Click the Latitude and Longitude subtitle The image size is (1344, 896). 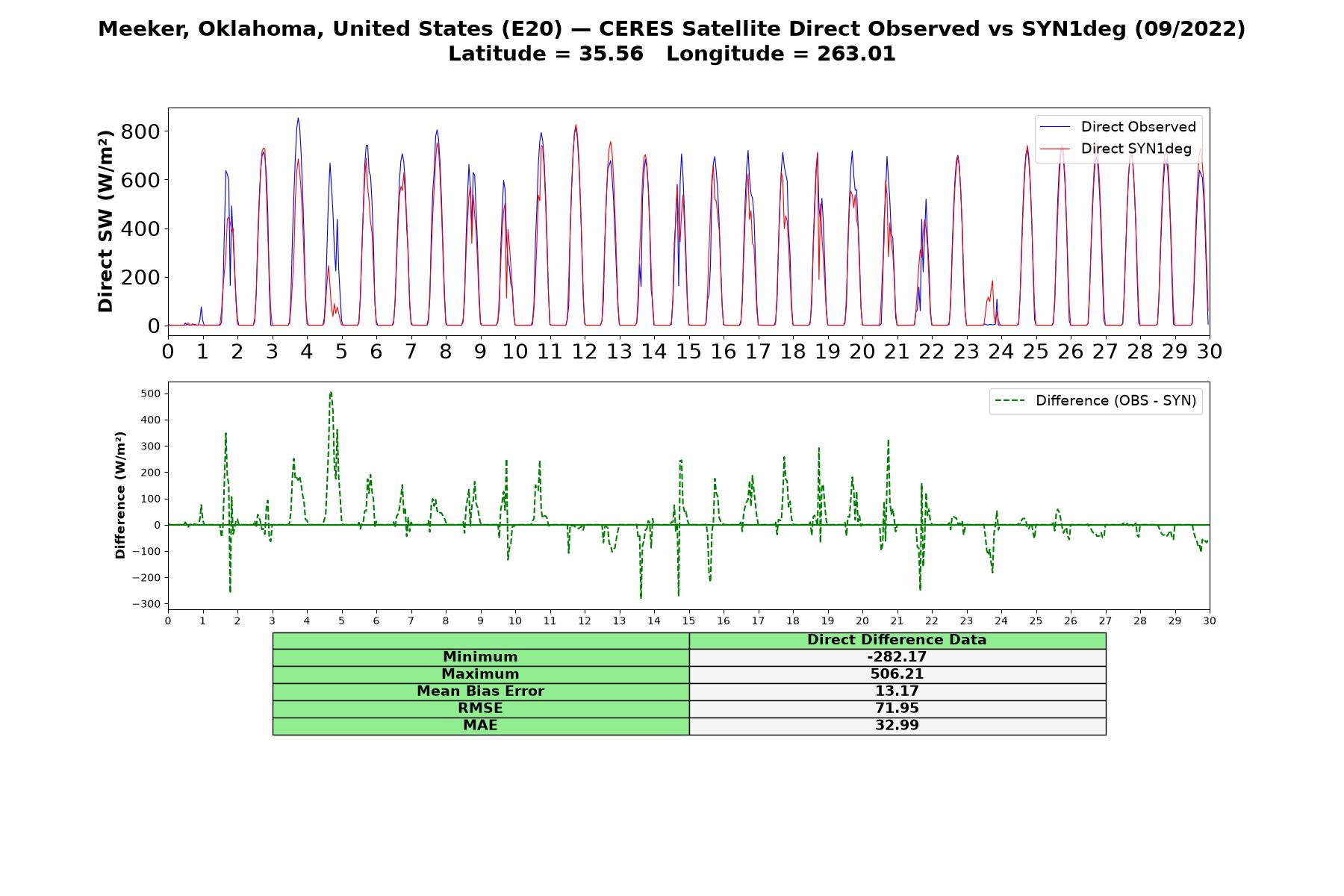[672, 55]
